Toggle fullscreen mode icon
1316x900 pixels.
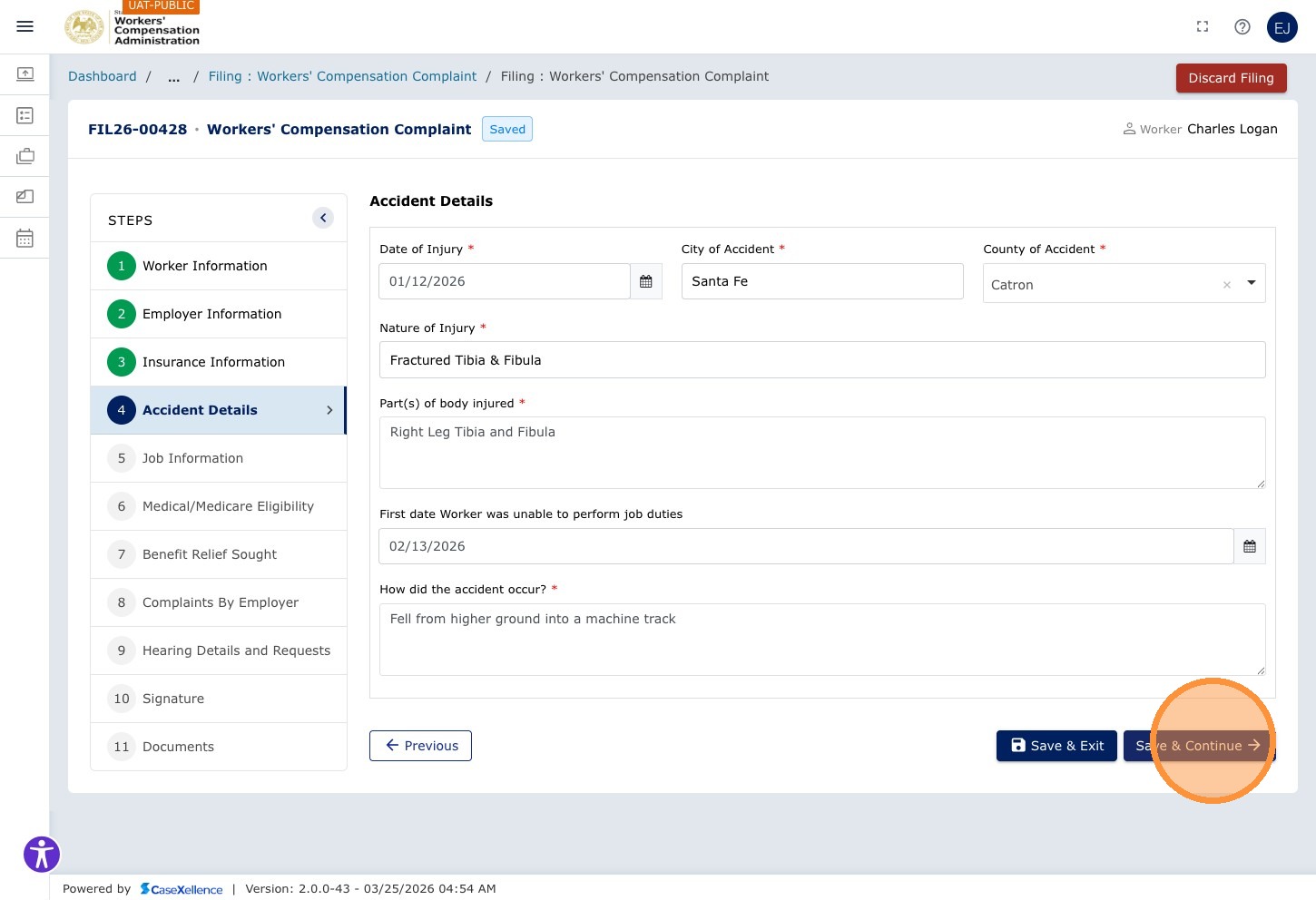1203,26
